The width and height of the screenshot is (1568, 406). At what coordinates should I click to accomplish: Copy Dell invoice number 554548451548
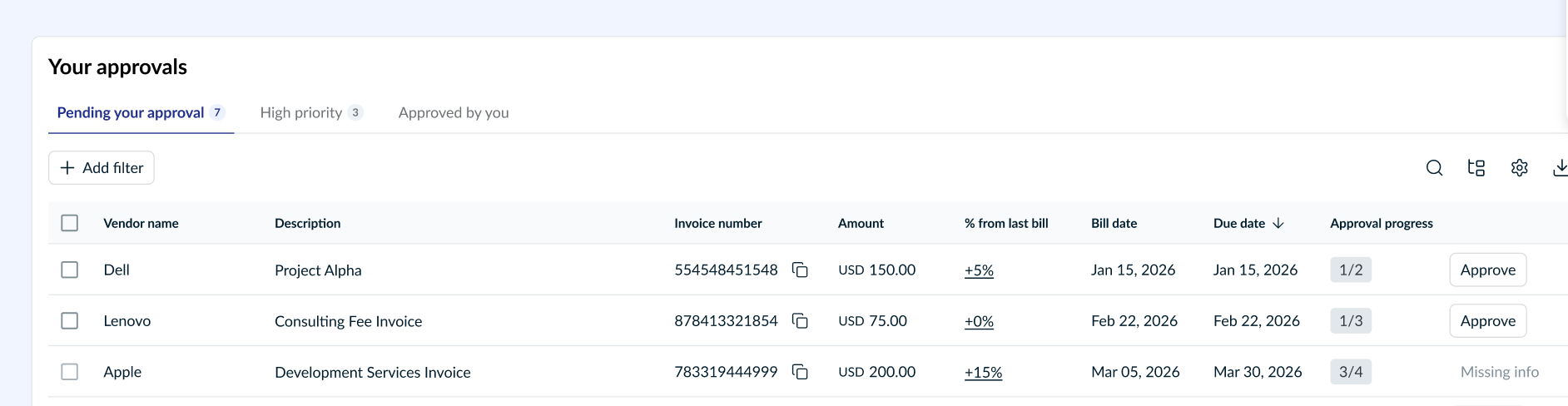(x=800, y=270)
